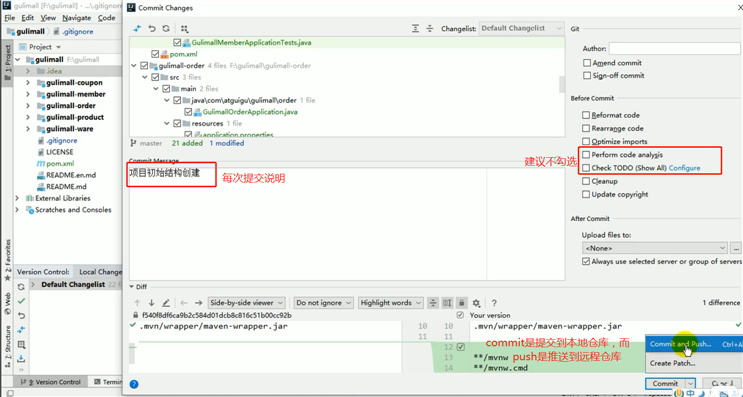Uncheck Always use selected server checkbox
Viewport: 743px width, 397px height.
click(x=586, y=262)
